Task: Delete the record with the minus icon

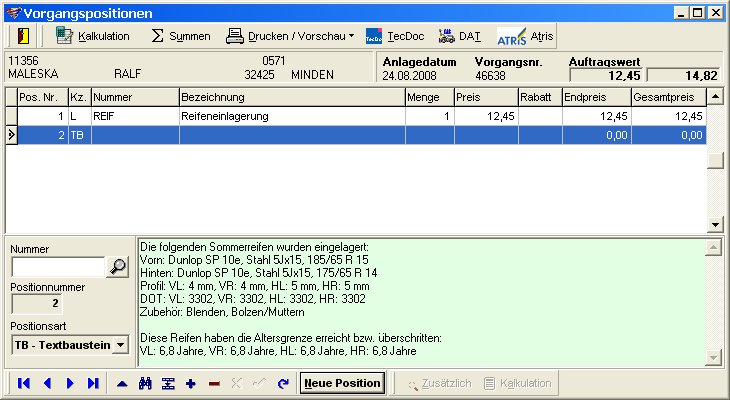Action: 213,383
